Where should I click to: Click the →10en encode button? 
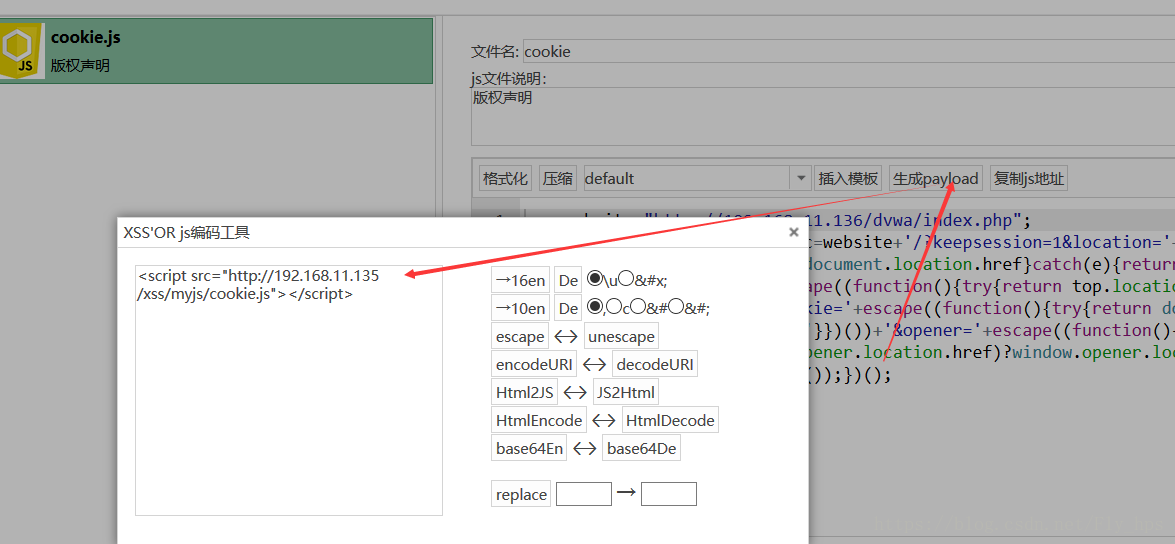pyautogui.click(x=521, y=308)
